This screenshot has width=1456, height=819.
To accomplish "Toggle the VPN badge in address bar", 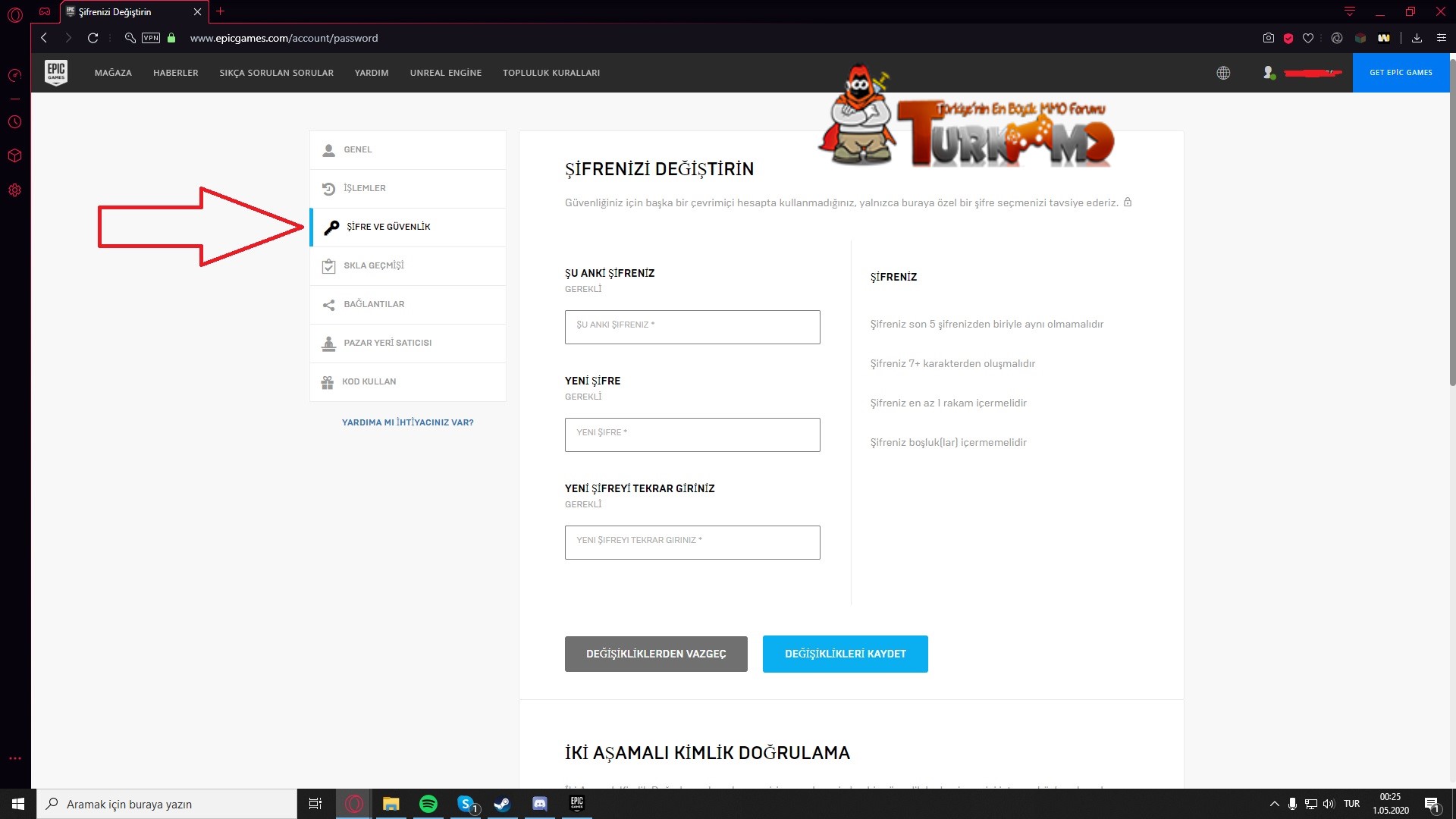I will click(151, 38).
